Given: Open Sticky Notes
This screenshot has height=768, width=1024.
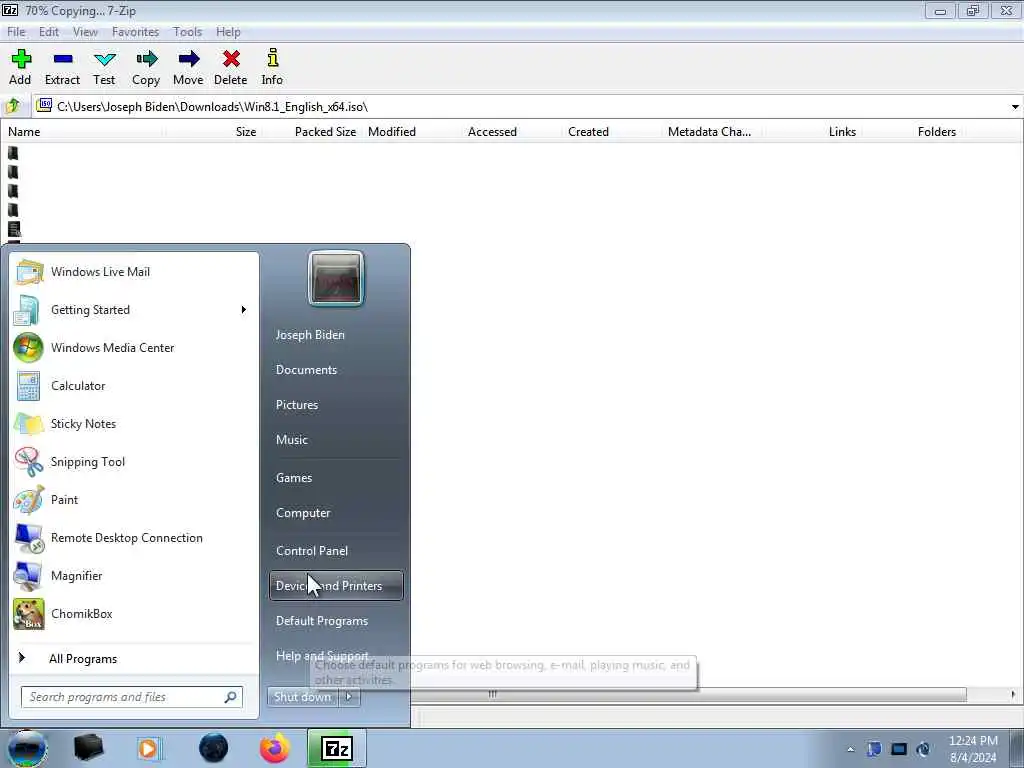Looking at the screenshot, I should 133,424.
